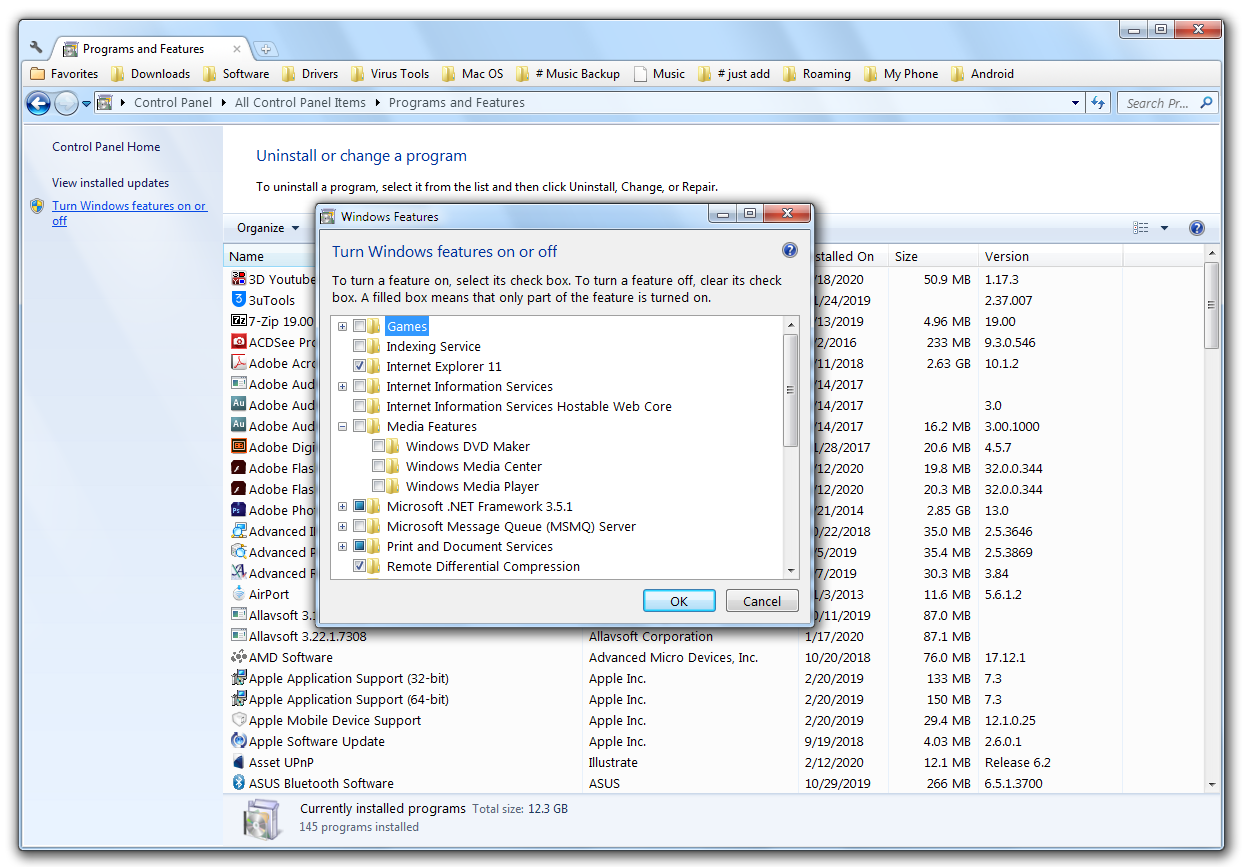The width and height of the screenshot is (1244, 867).
Task: Enable the Windows Media Center checkbox
Action: [x=378, y=466]
